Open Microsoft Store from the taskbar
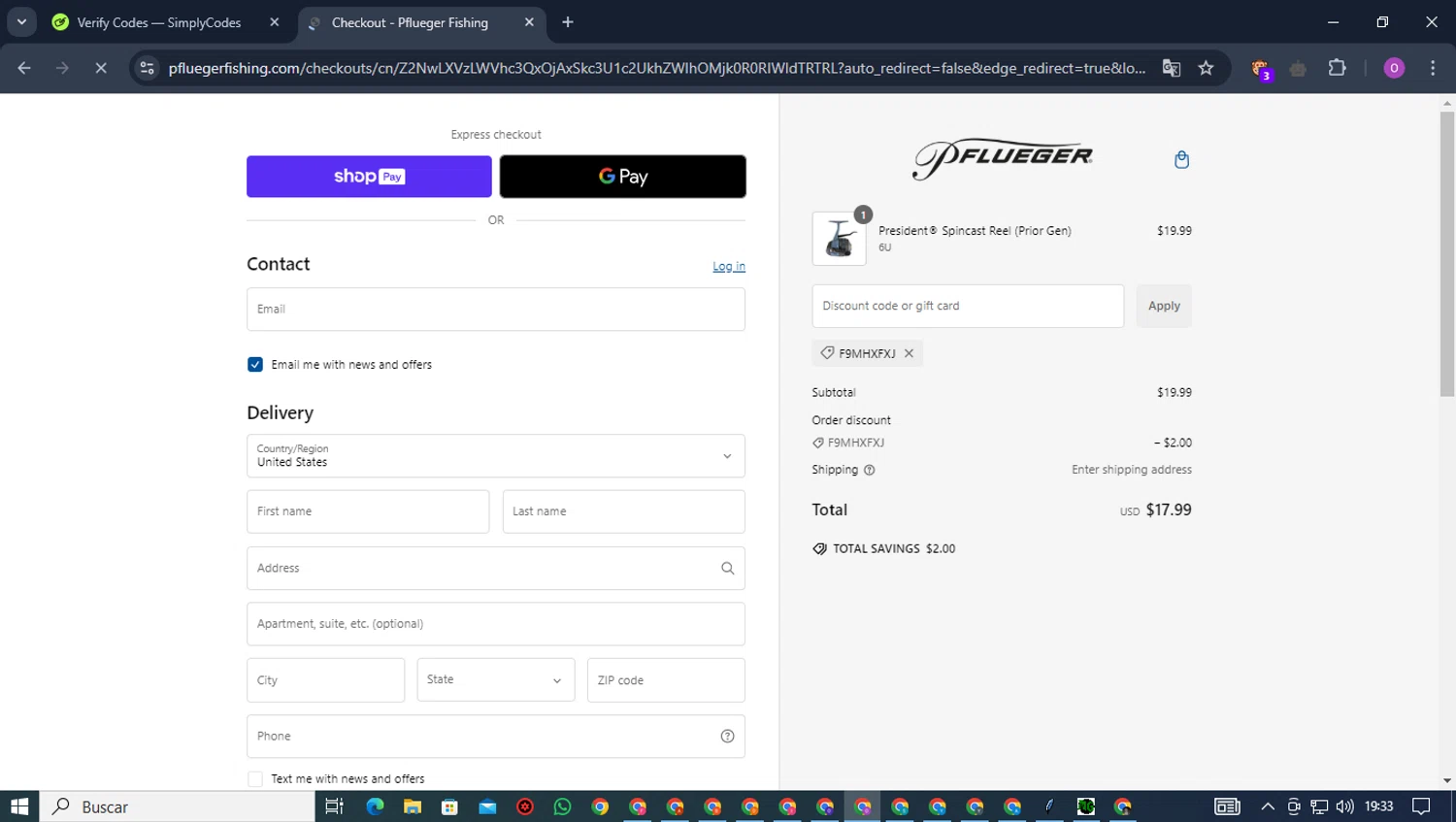This screenshot has width=1456, height=822. click(449, 806)
